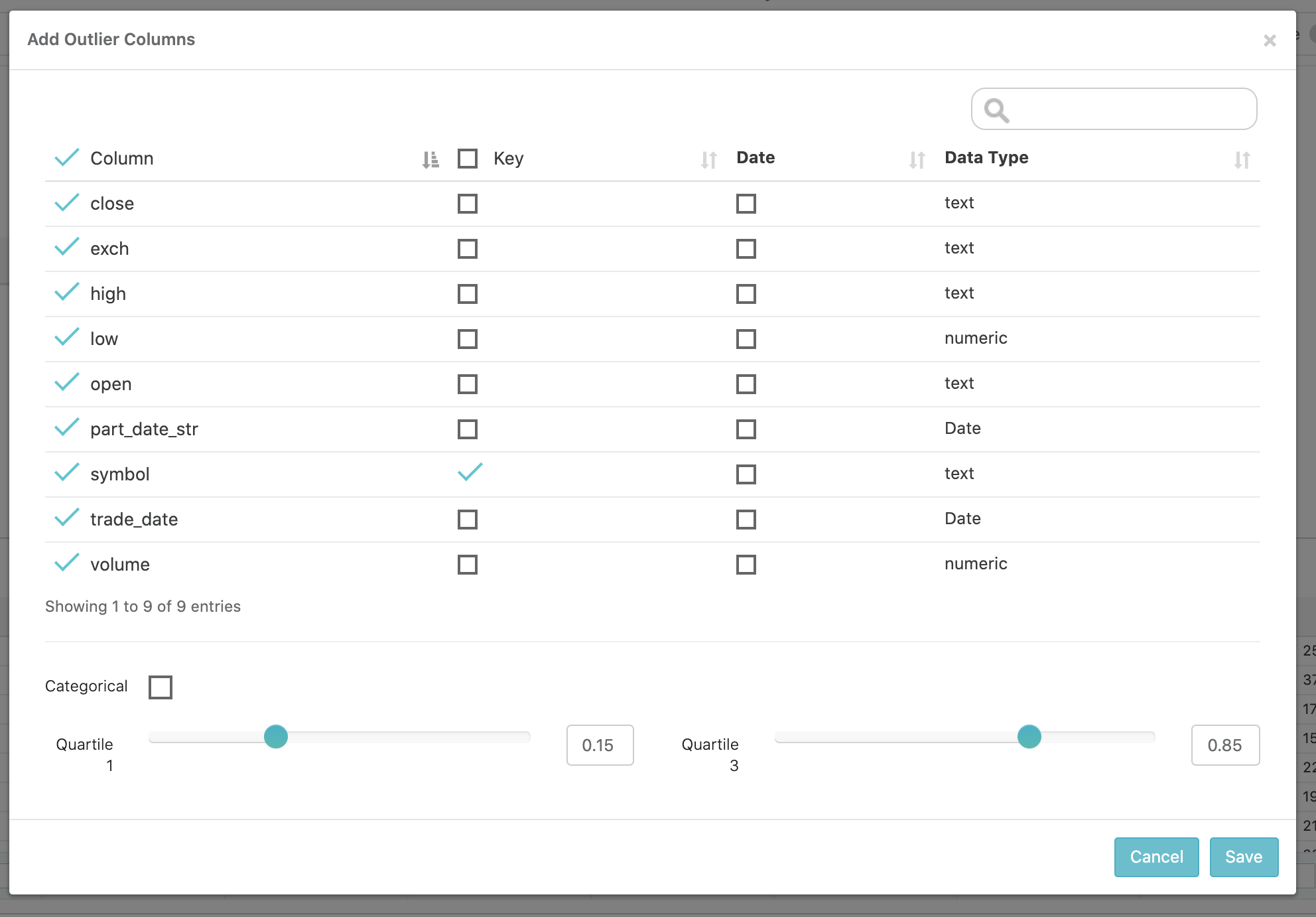Close the Add Outlier Columns dialog
1316x917 pixels.
tap(1270, 40)
